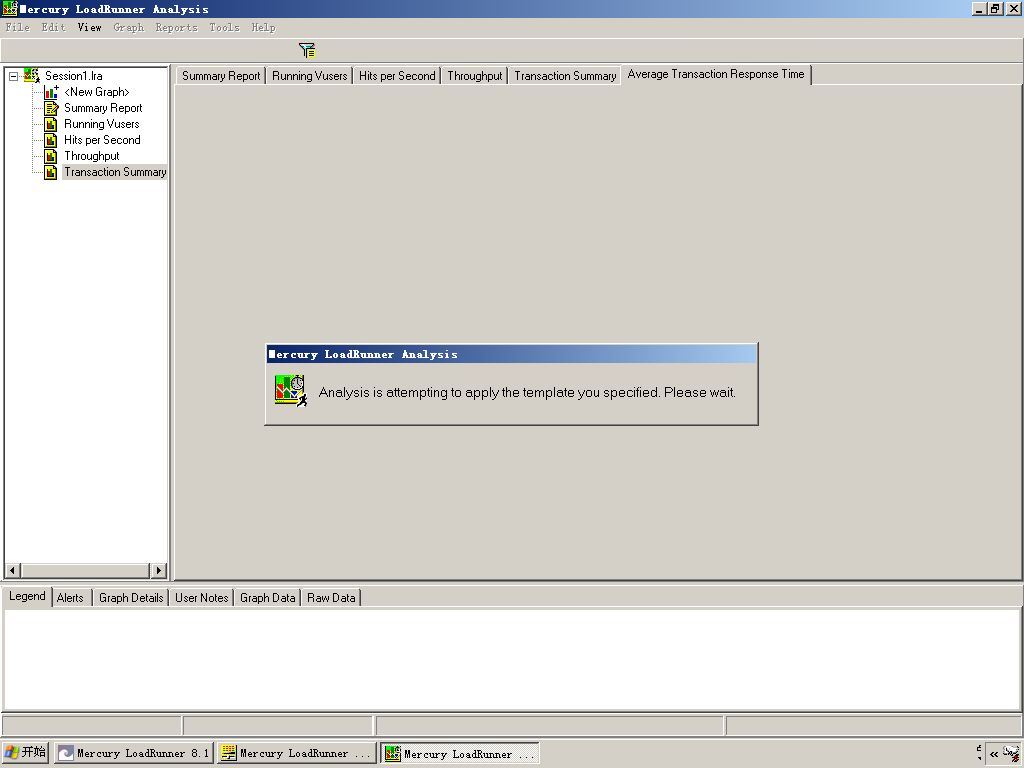Viewport: 1024px width, 768px height.
Task: Select Throughput in the tree
Action: pyautogui.click(x=91, y=156)
